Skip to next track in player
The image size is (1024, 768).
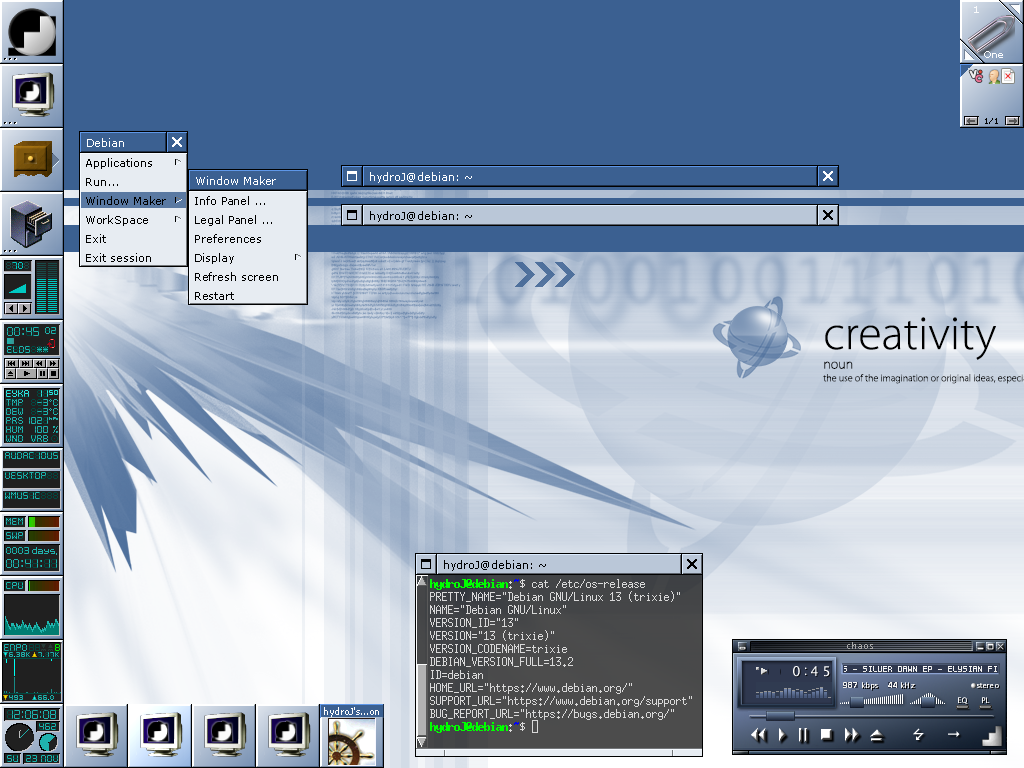851,735
